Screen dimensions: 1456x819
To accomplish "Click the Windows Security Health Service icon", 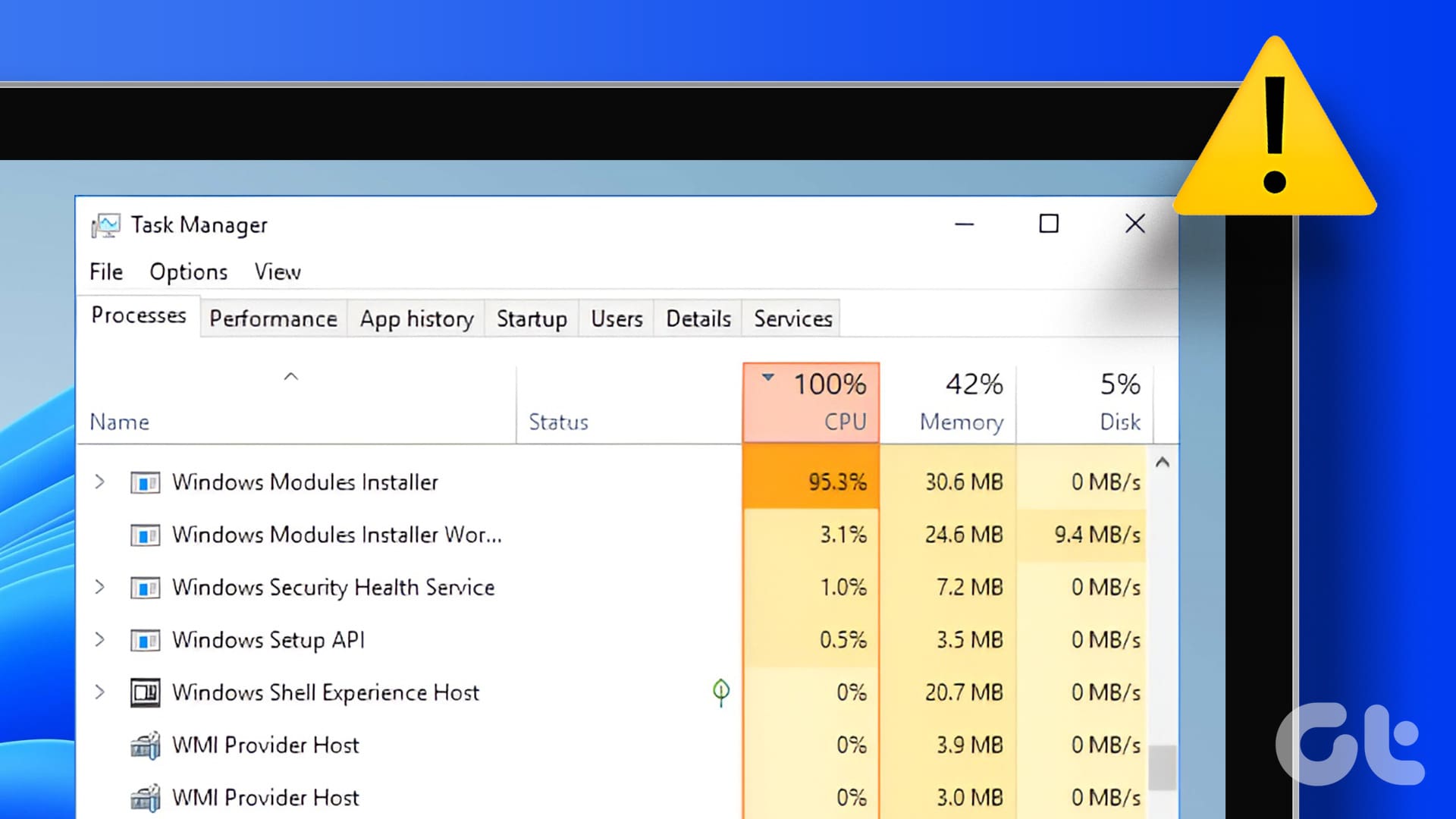I will pos(145,588).
